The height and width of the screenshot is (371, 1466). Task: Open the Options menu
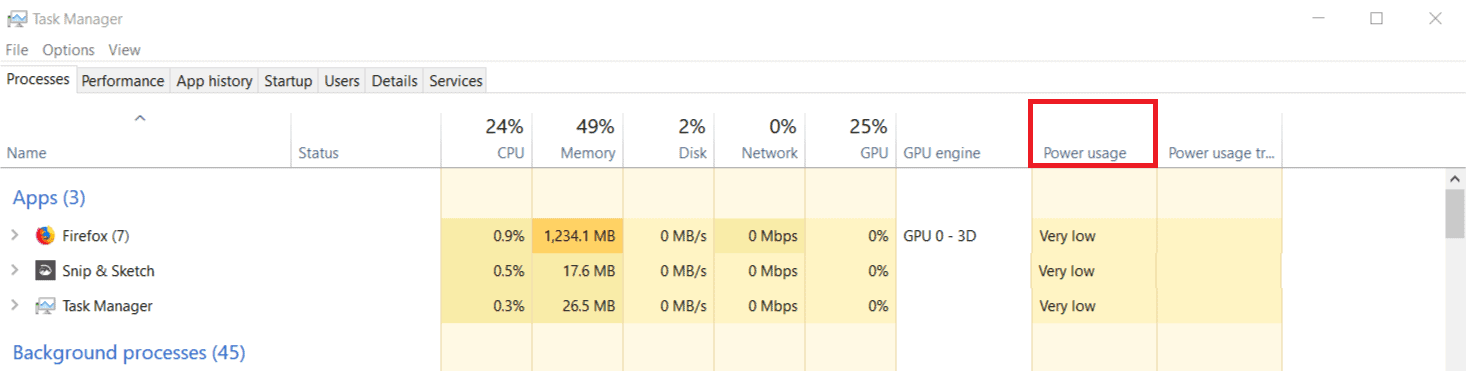[68, 50]
